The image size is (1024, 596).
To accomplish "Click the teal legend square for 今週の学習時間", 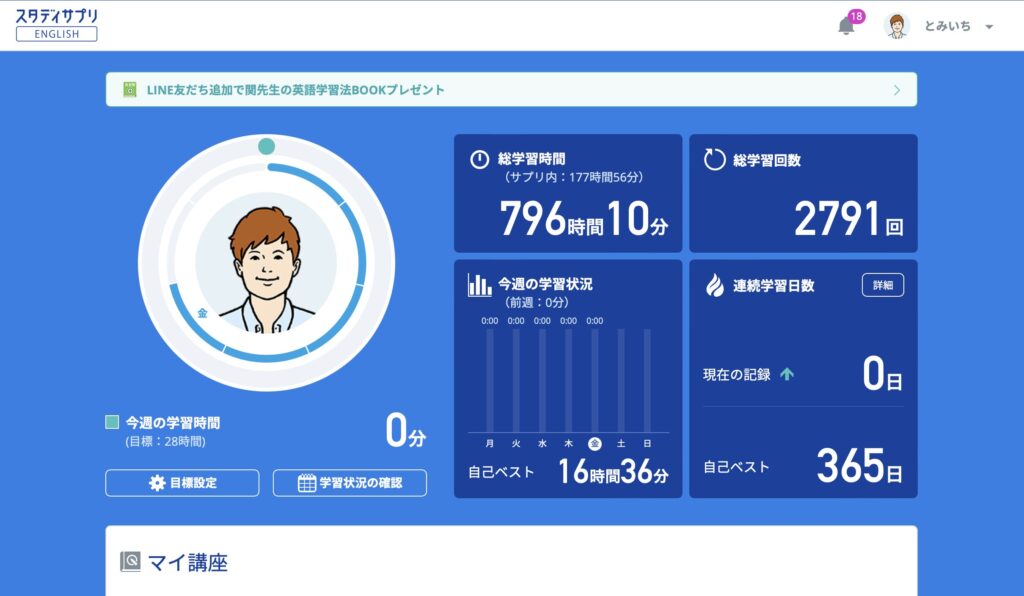I will (x=112, y=422).
